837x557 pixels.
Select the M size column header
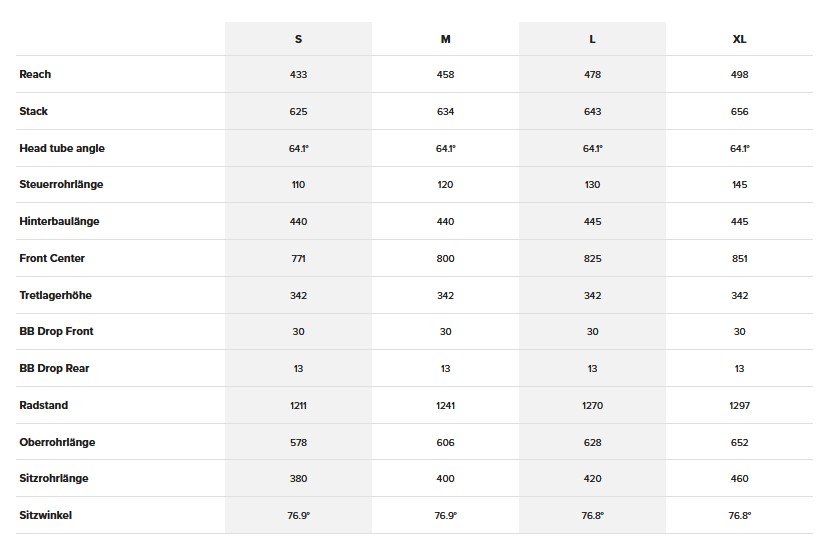click(445, 39)
